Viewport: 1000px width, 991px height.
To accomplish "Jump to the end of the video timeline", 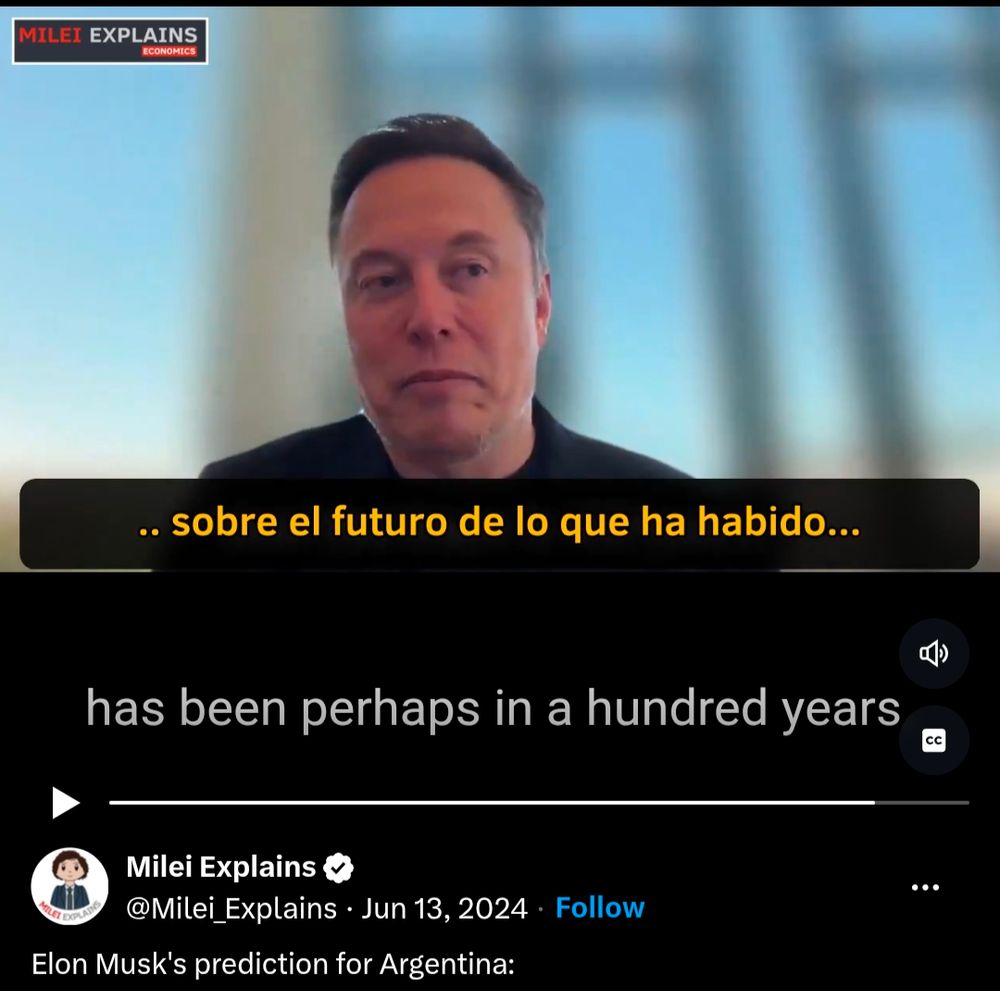I will [x=966, y=802].
